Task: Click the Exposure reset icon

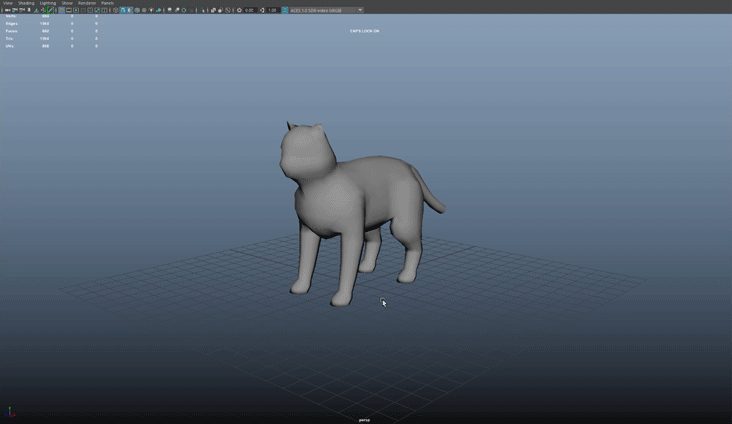Action: pos(239,10)
